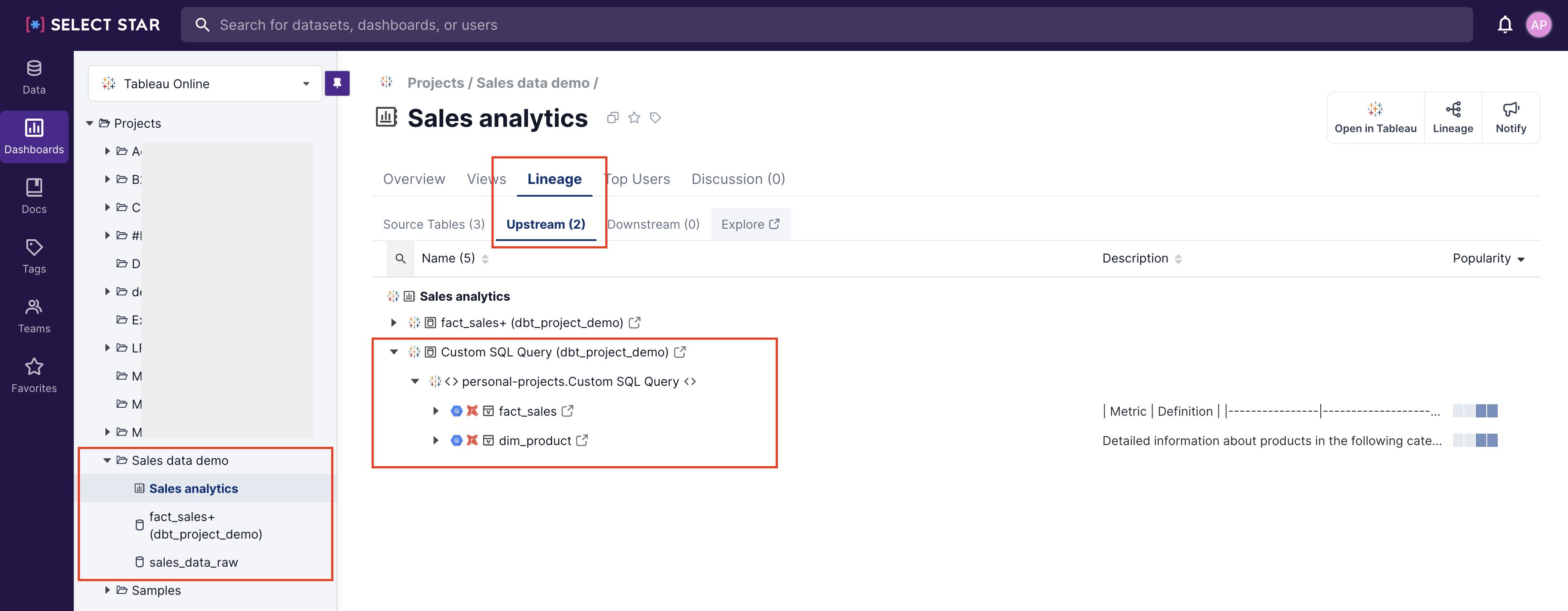Open the notifications bell icon
This screenshot has height=611, width=1568.
click(1504, 25)
